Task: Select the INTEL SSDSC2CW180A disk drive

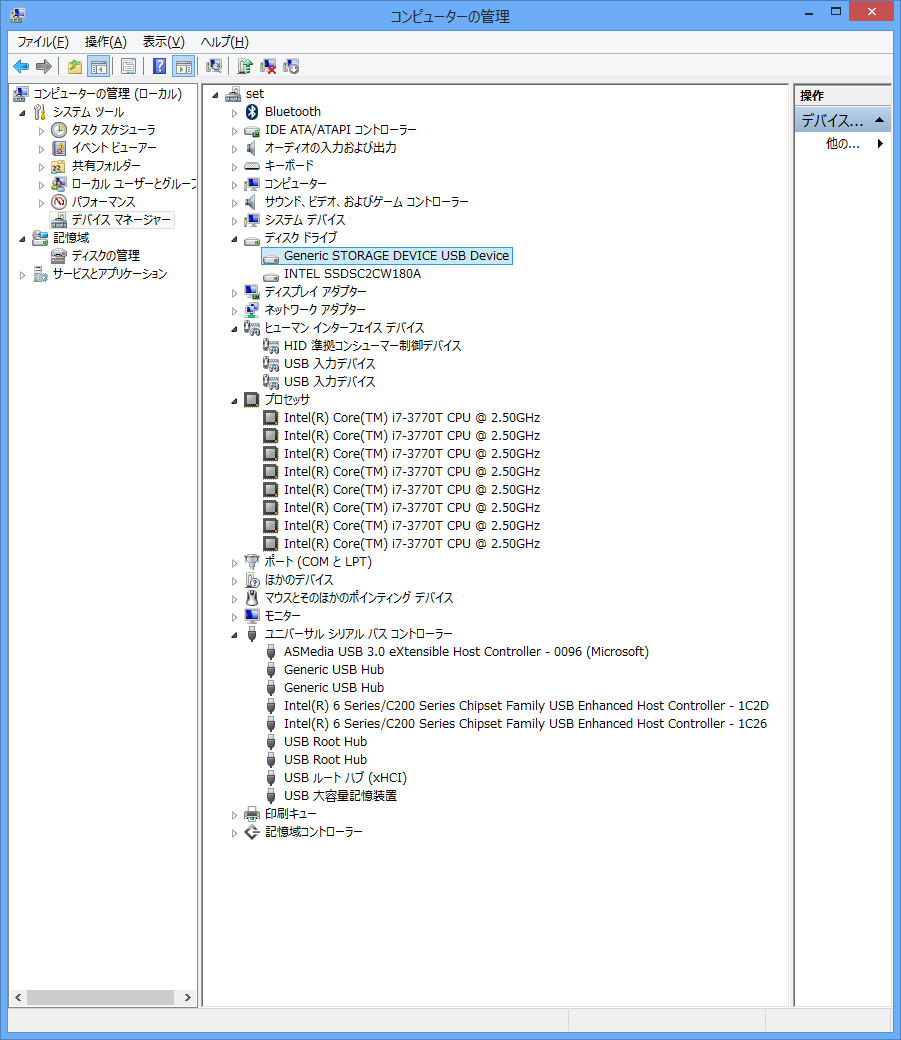Action: [352, 274]
